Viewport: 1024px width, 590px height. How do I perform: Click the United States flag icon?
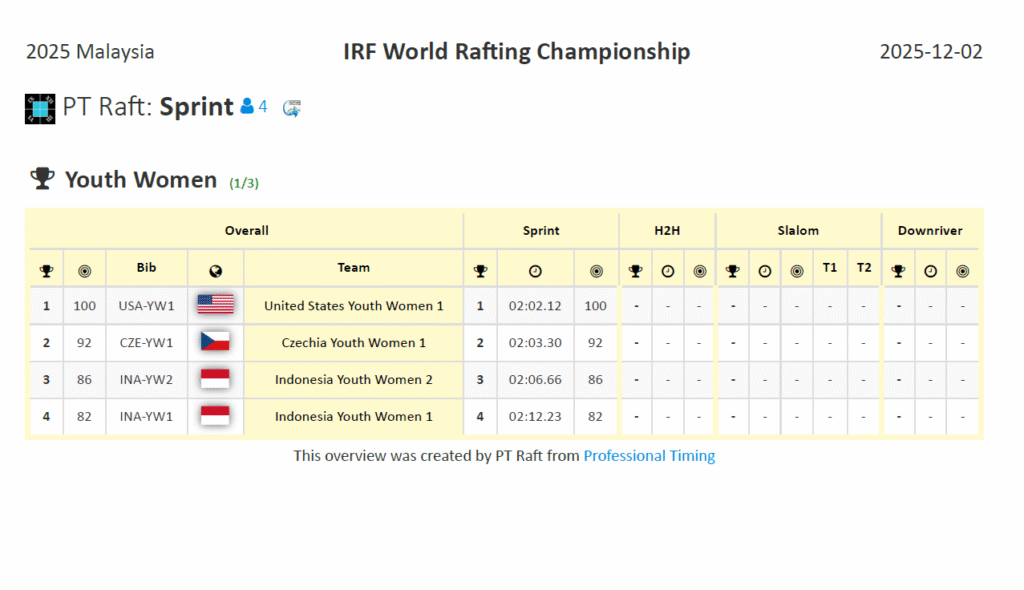(x=215, y=305)
